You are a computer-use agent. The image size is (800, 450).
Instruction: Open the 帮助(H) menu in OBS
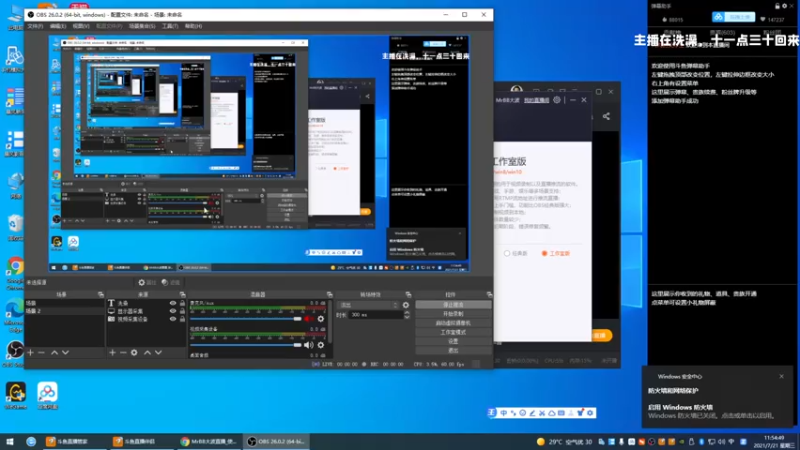[x=193, y=26]
